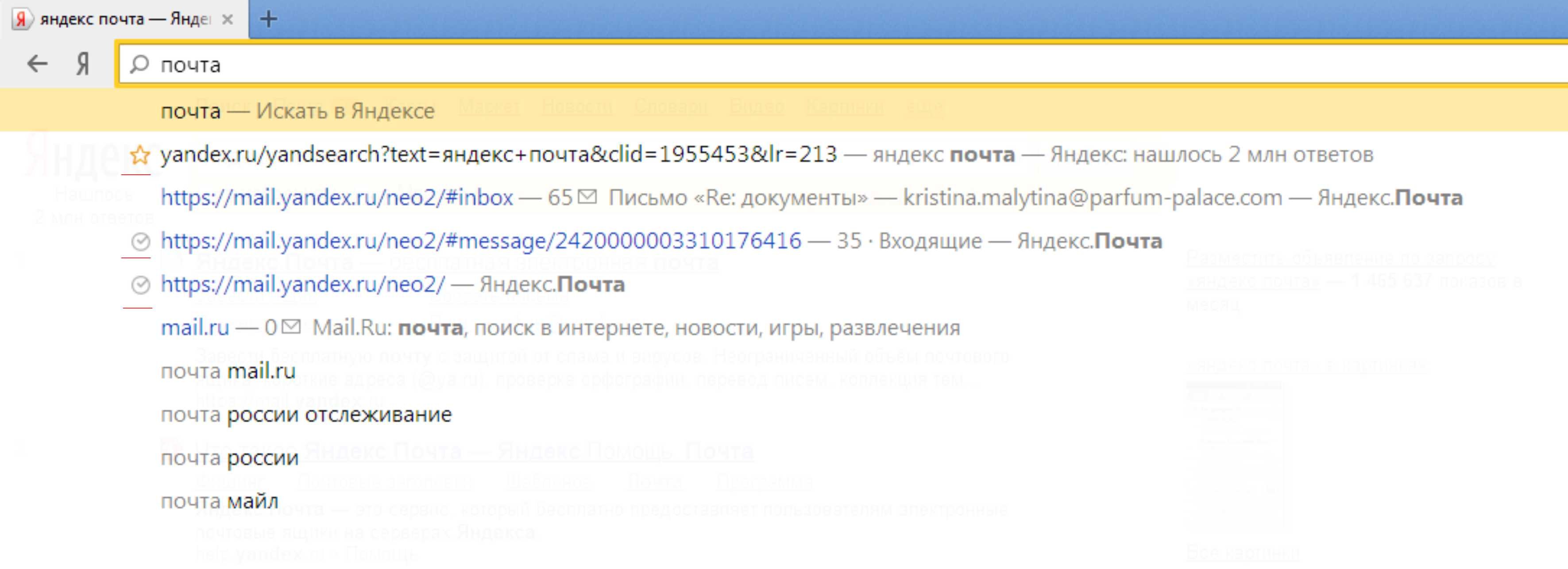Screen dimensions: 1568x569
Task: Open https://mail.yandex.ru/neo2/ suggestion
Action: coord(784,284)
